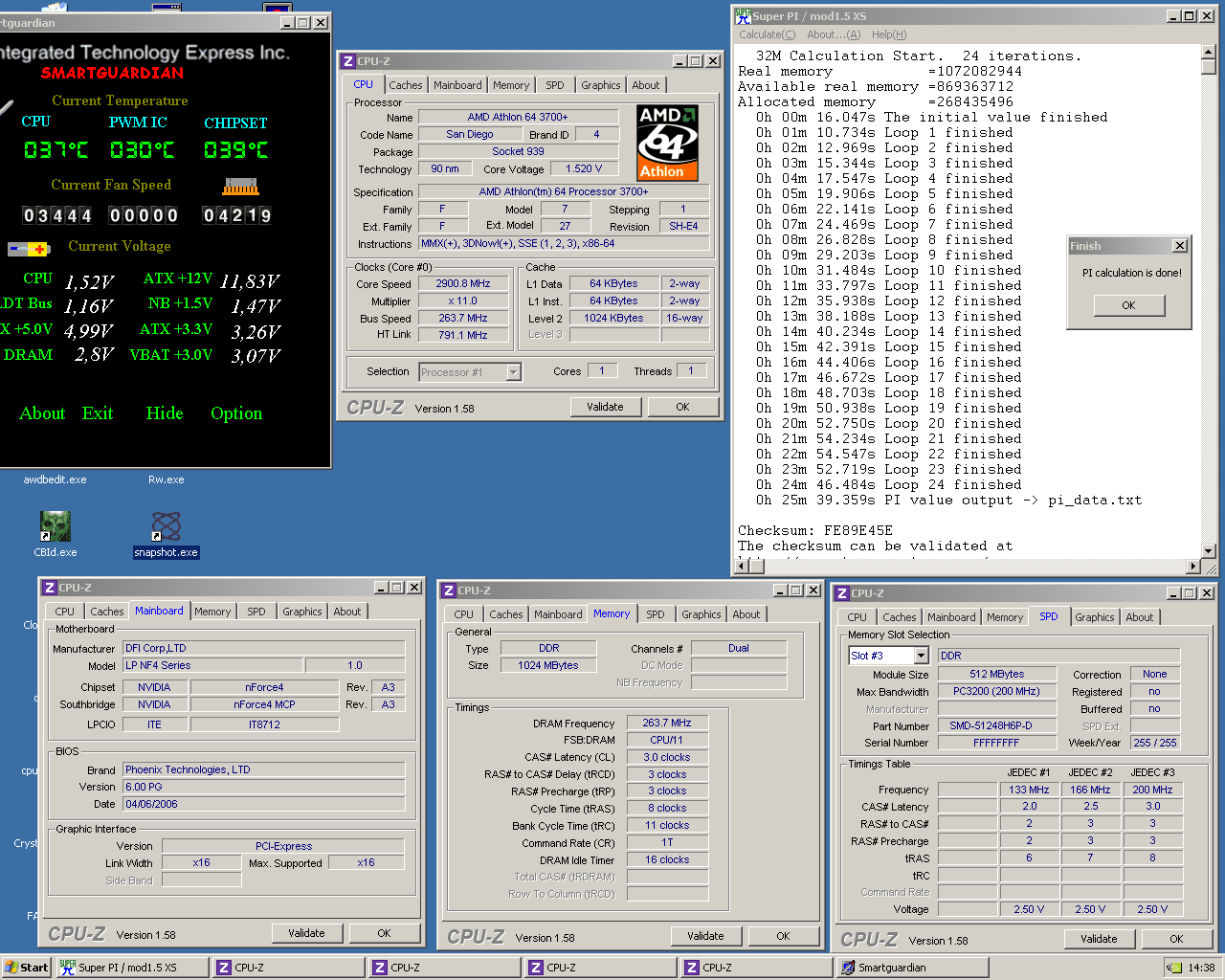
Task: Open the SPD tab in the CPU-Z Memory window
Action: (x=656, y=614)
